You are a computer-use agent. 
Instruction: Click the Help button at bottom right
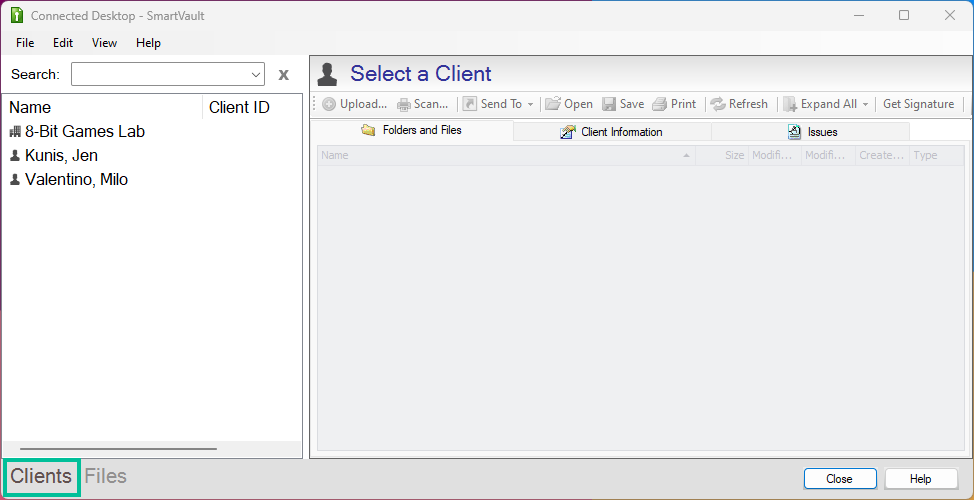[x=921, y=479]
